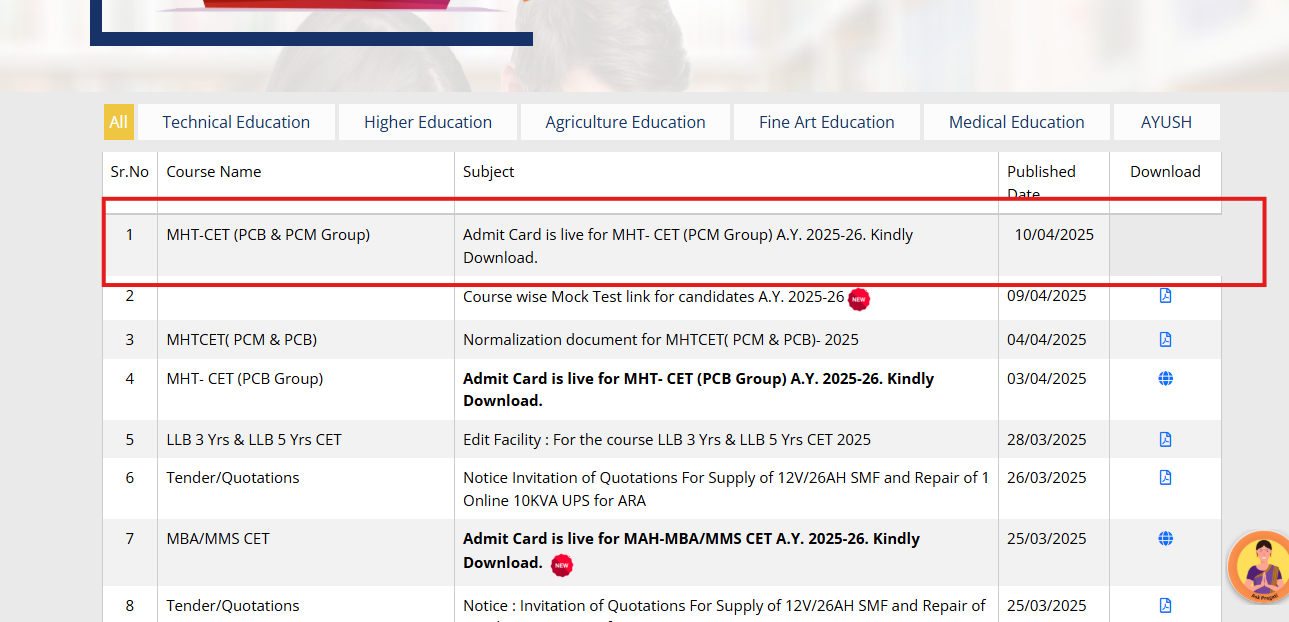Download the Course wise Mock Test PDF
The image size is (1289, 622).
(x=1164, y=295)
